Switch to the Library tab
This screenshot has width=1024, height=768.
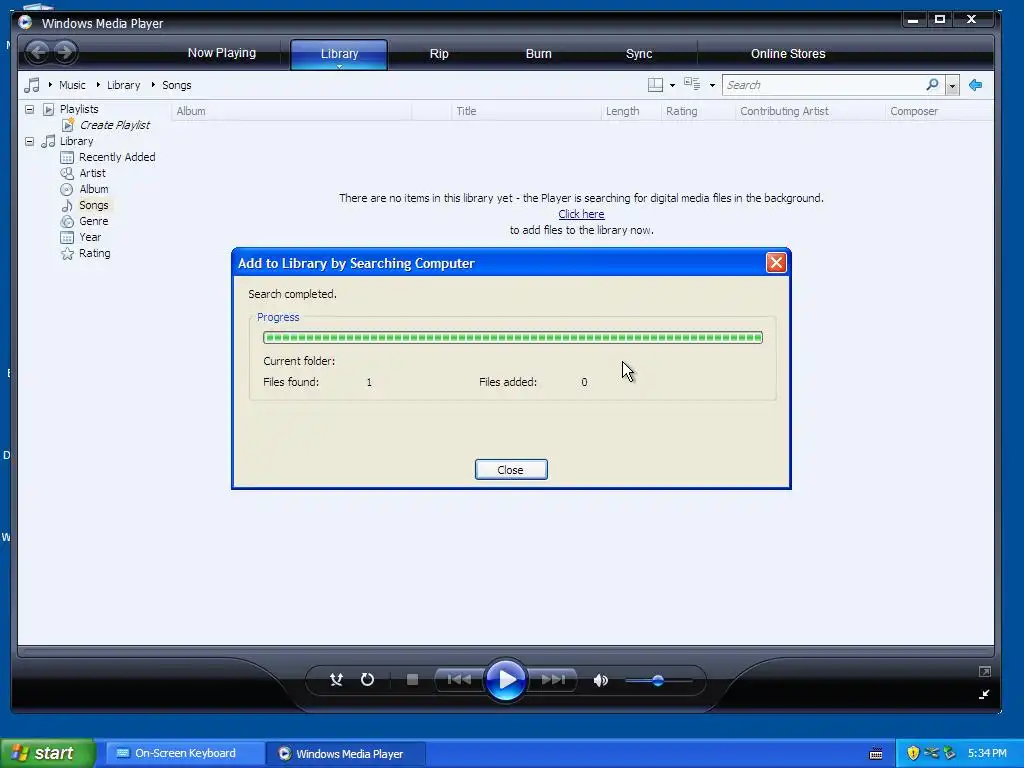point(339,54)
